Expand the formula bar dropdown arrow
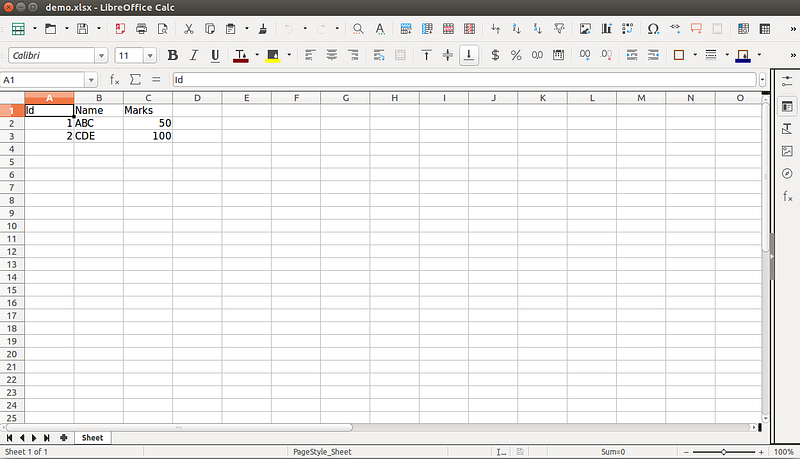800x459 pixels. [762, 80]
